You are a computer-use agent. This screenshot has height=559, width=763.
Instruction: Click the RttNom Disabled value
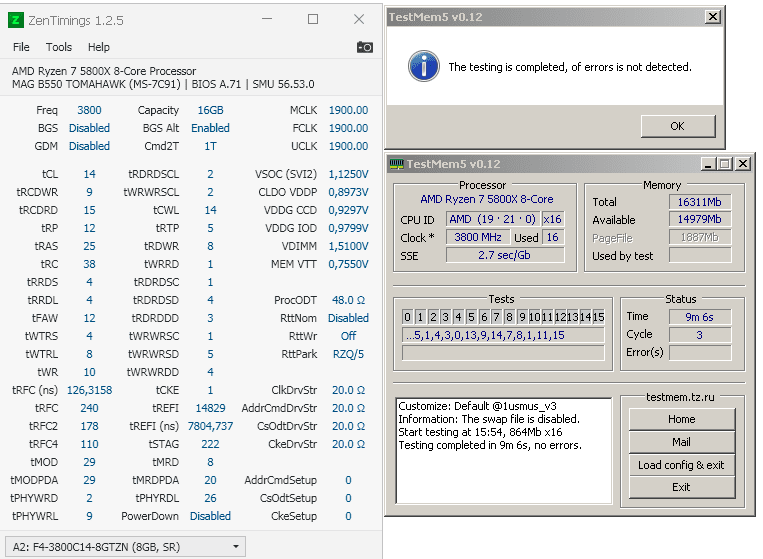[348, 318]
